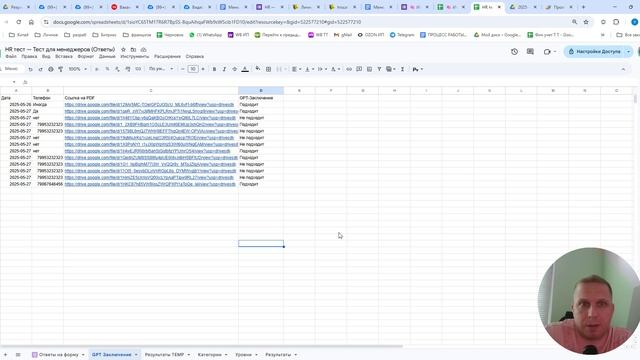Open the Формат menu
Viewport: 640px width, 360px height.
pyautogui.click(x=85, y=56)
